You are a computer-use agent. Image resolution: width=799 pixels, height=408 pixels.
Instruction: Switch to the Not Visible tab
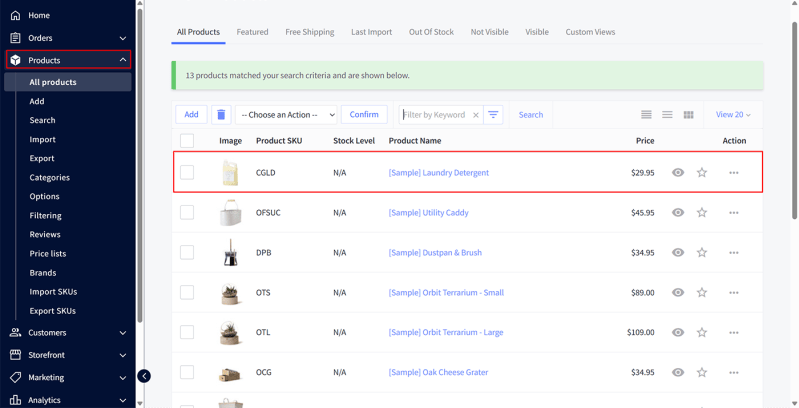(489, 32)
